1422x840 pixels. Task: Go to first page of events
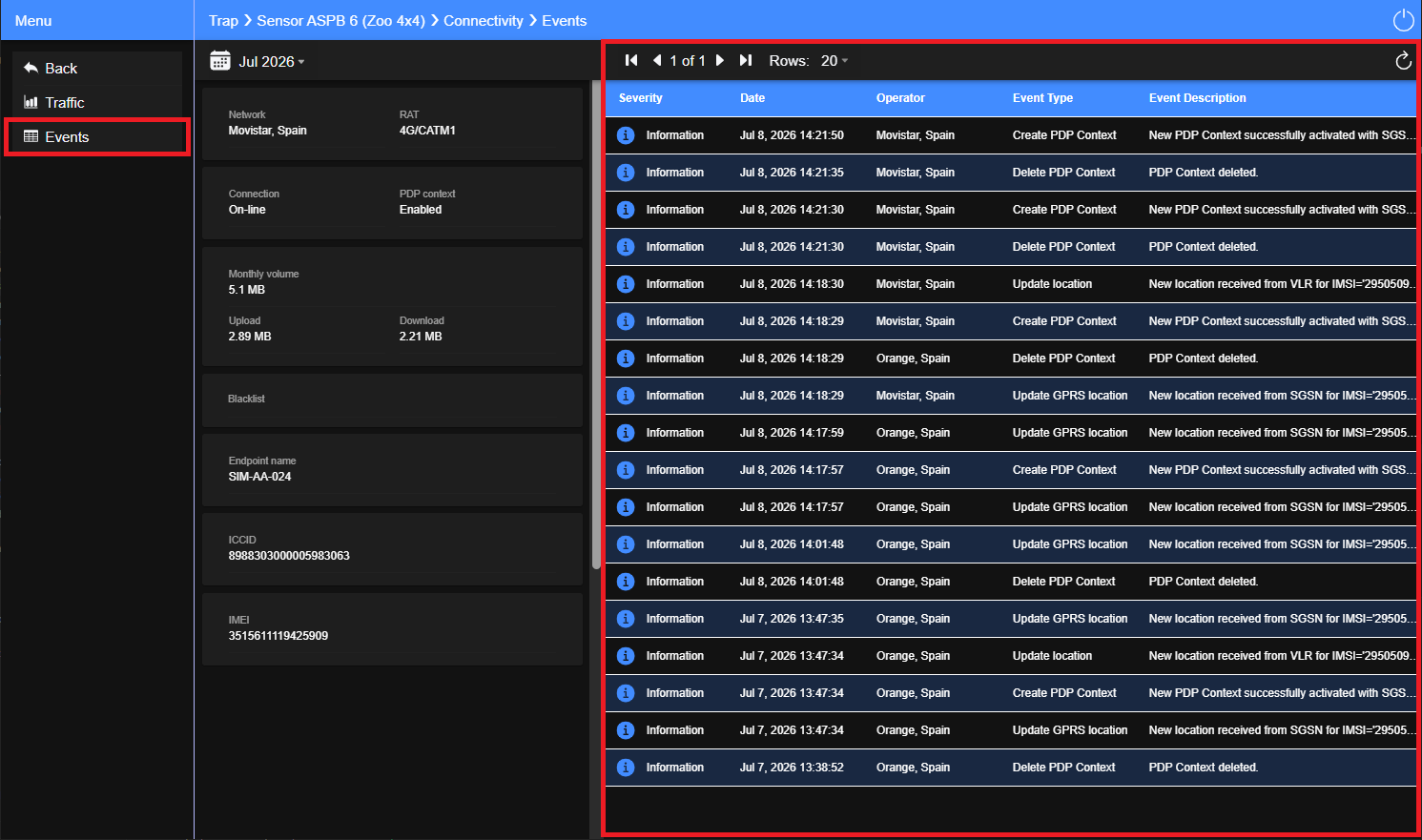(631, 60)
